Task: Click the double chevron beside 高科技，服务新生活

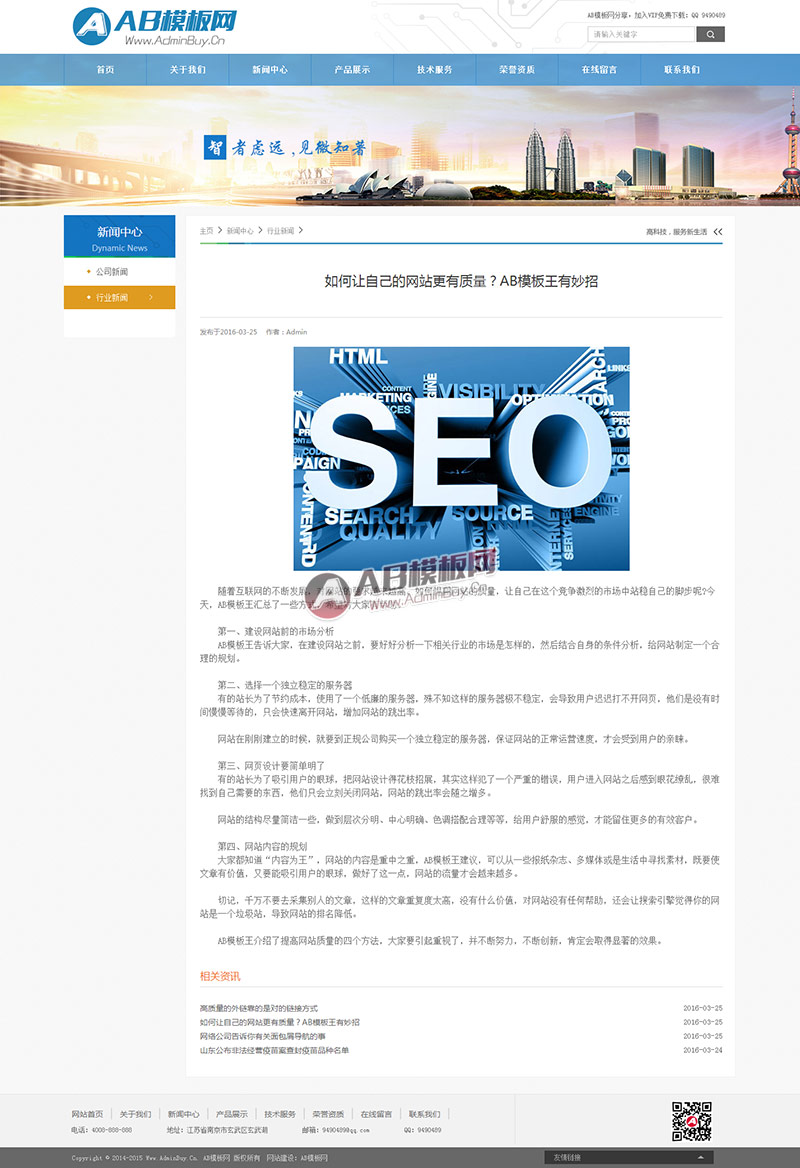Action: tap(718, 232)
